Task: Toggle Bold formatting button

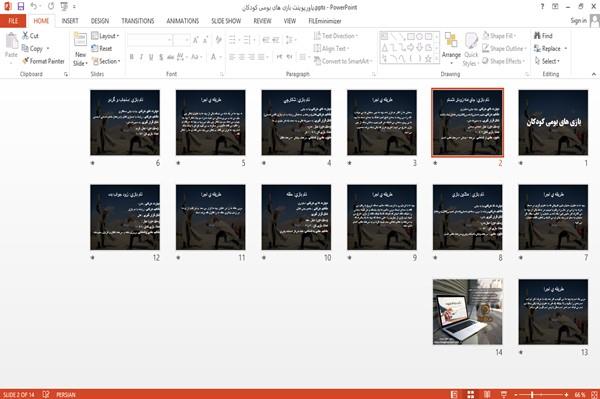Action: (x=131, y=57)
